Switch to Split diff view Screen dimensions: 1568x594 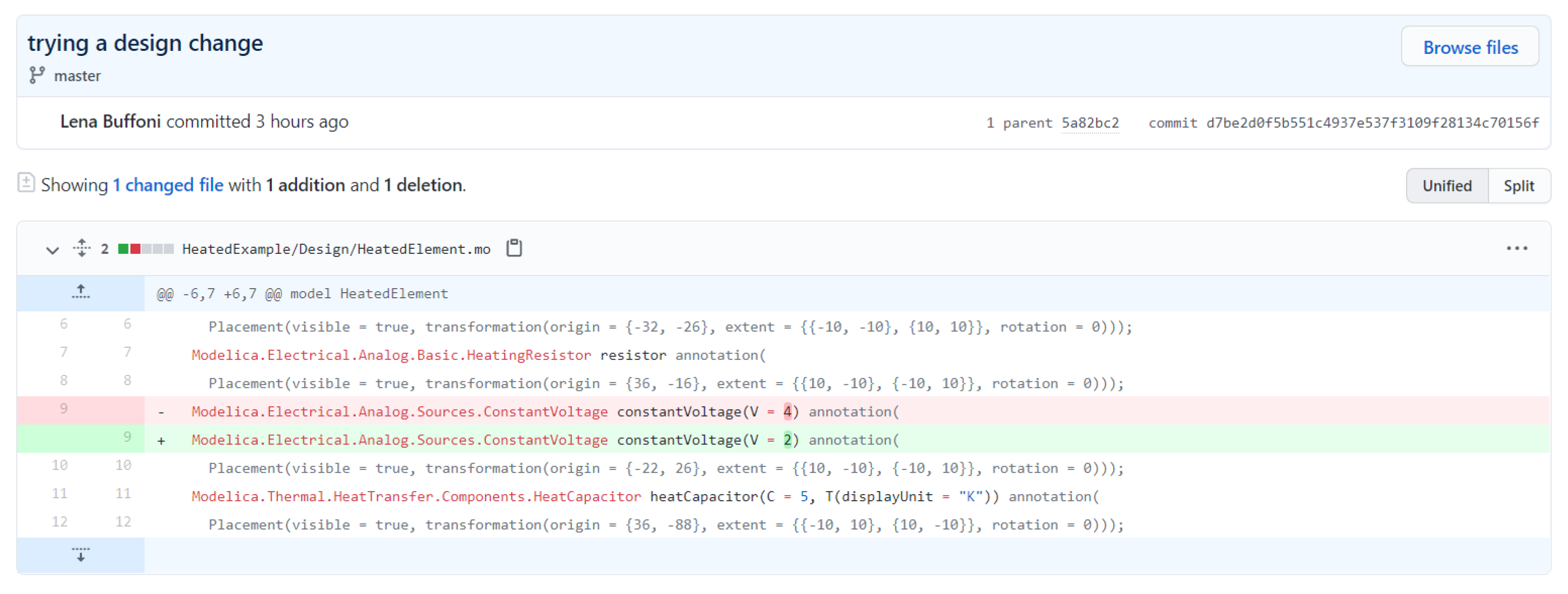[x=1518, y=185]
